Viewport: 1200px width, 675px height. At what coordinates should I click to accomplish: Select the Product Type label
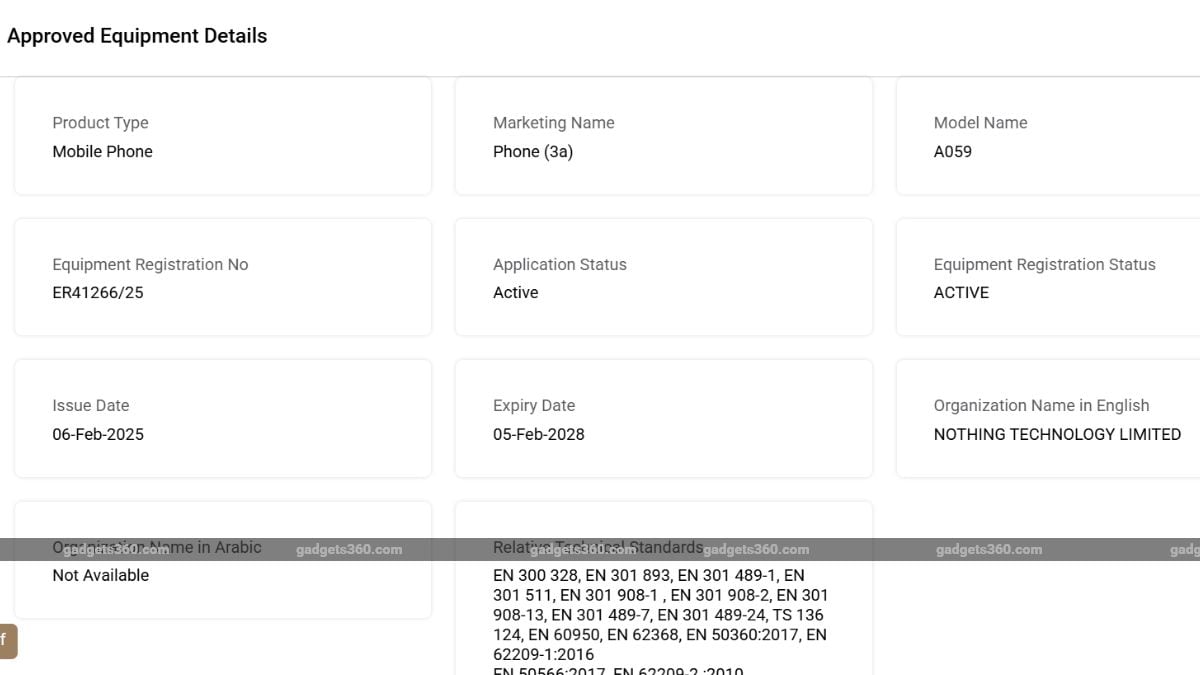[x=100, y=123]
